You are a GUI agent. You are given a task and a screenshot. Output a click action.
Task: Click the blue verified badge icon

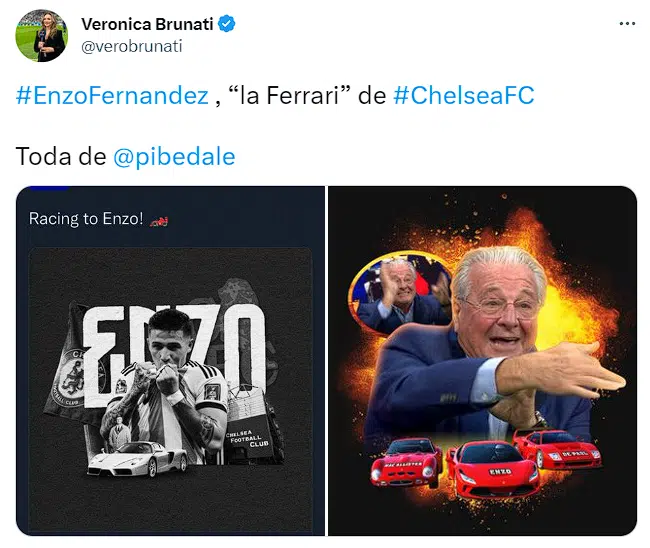click(x=227, y=24)
